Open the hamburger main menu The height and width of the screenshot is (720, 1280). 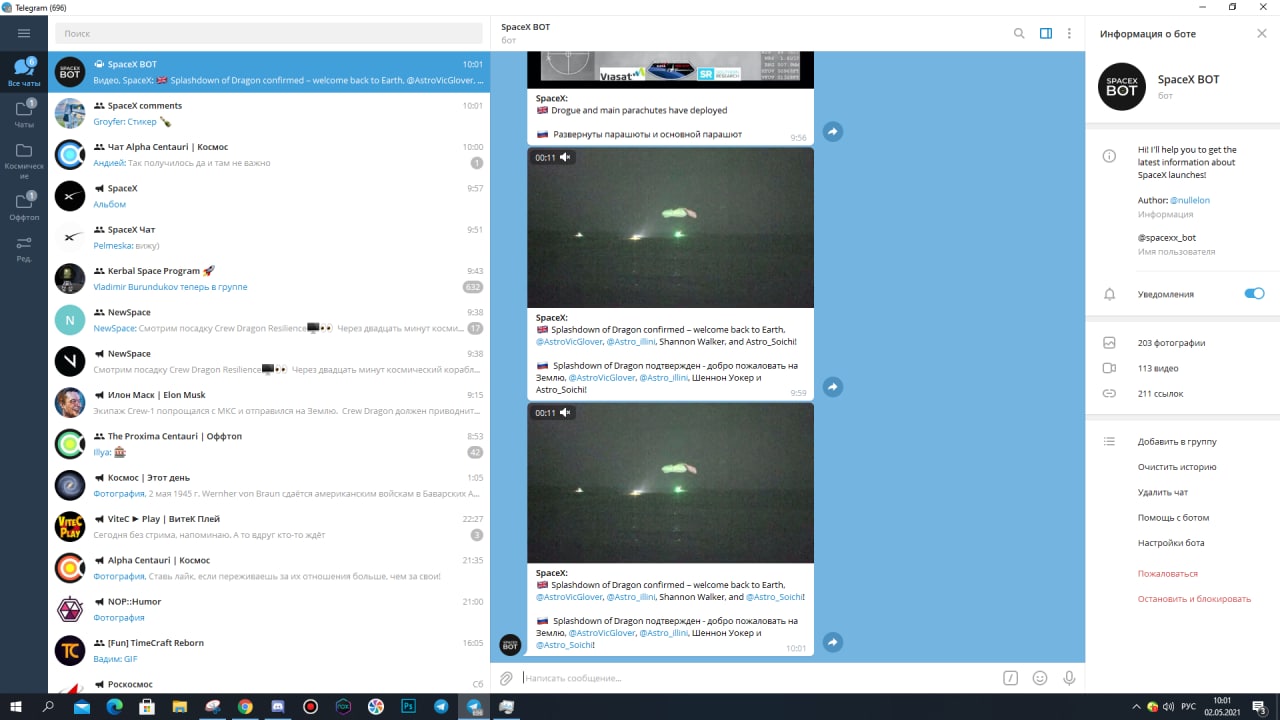point(24,33)
